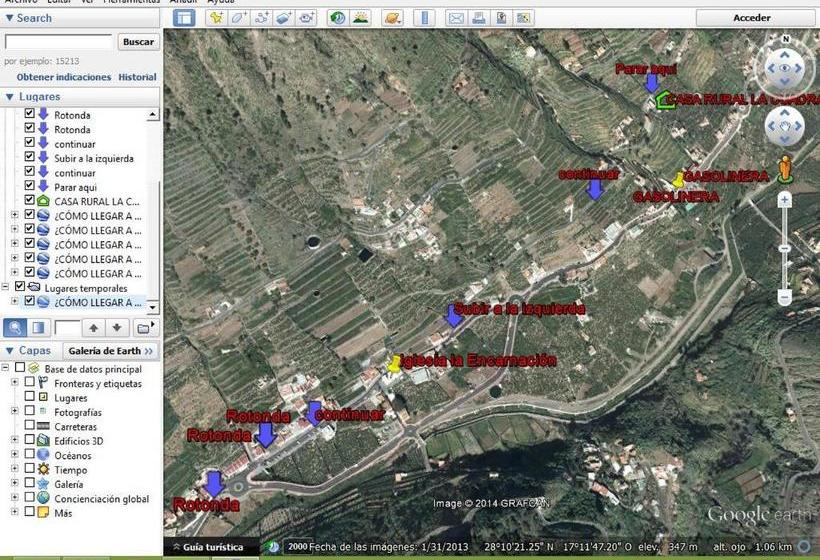
Task: Open the Galería de Earth button
Action: tap(111, 351)
